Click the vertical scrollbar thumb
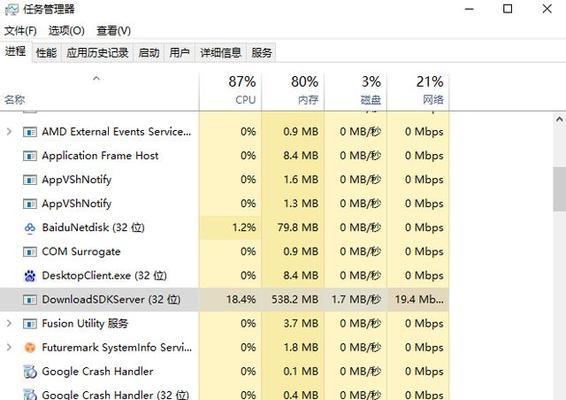 [x=559, y=189]
